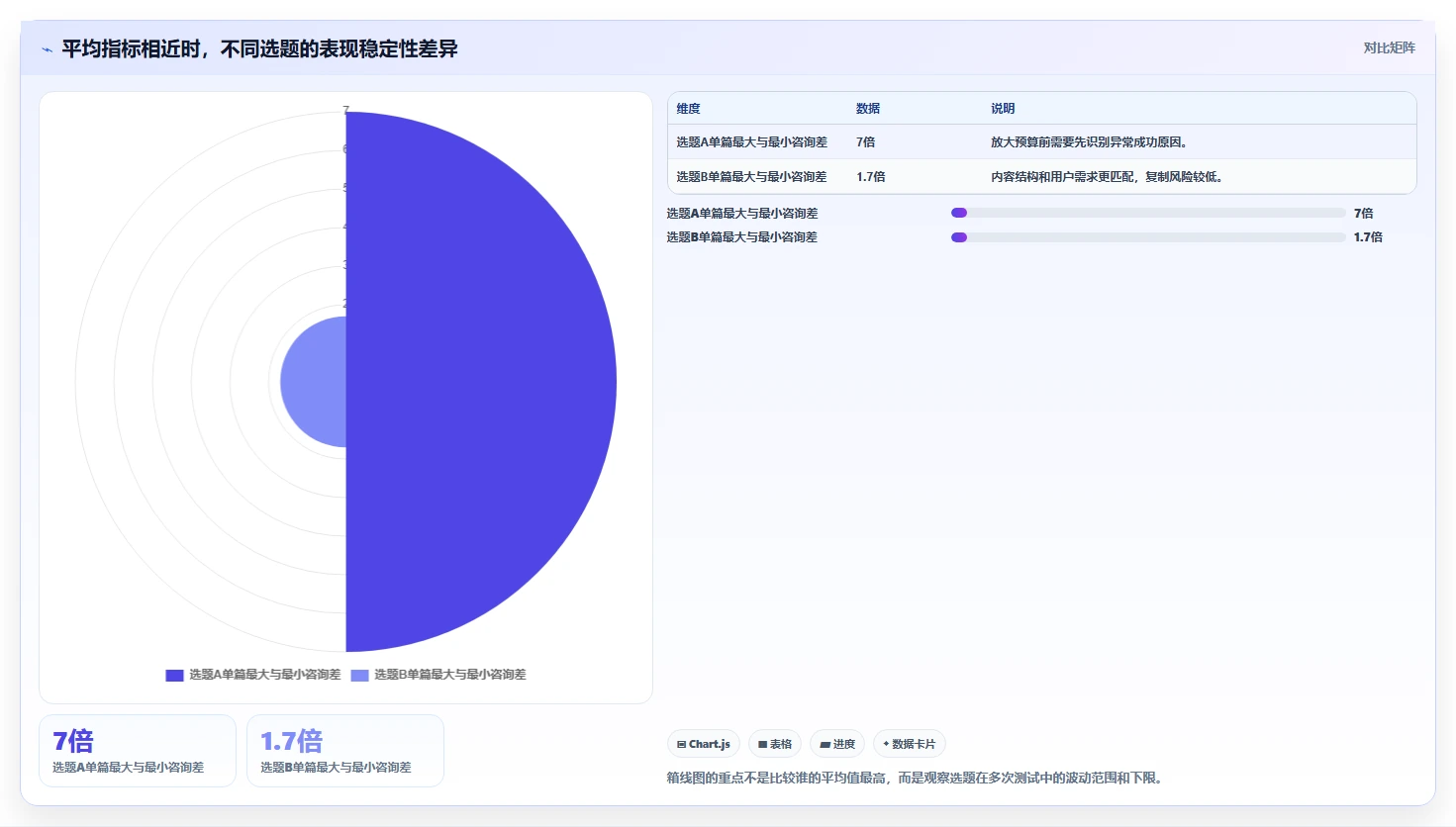Click 放大预算前需要先识别异常成功原因 cell
1456x827 pixels.
coord(1089,142)
